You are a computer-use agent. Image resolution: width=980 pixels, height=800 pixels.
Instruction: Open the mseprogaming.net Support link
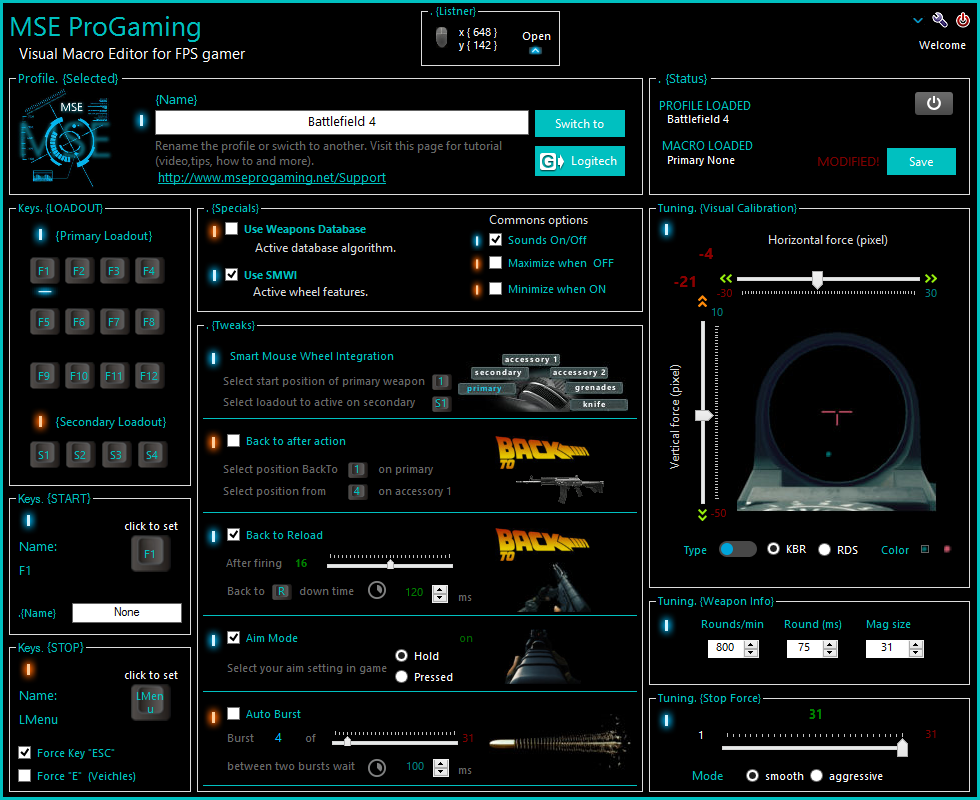click(x=272, y=178)
